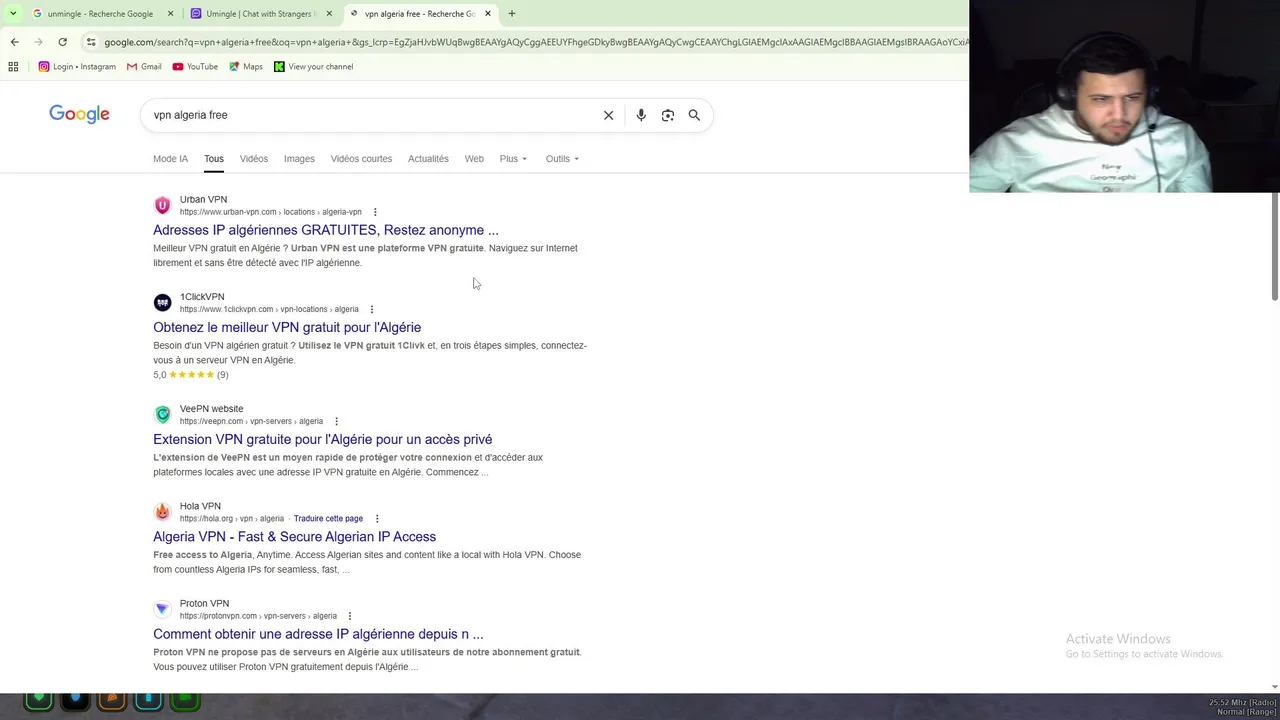1280x720 pixels.
Task: Open Comment obtenir une adresse IP algérienne link
Action: pyautogui.click(x=318, y=634)
